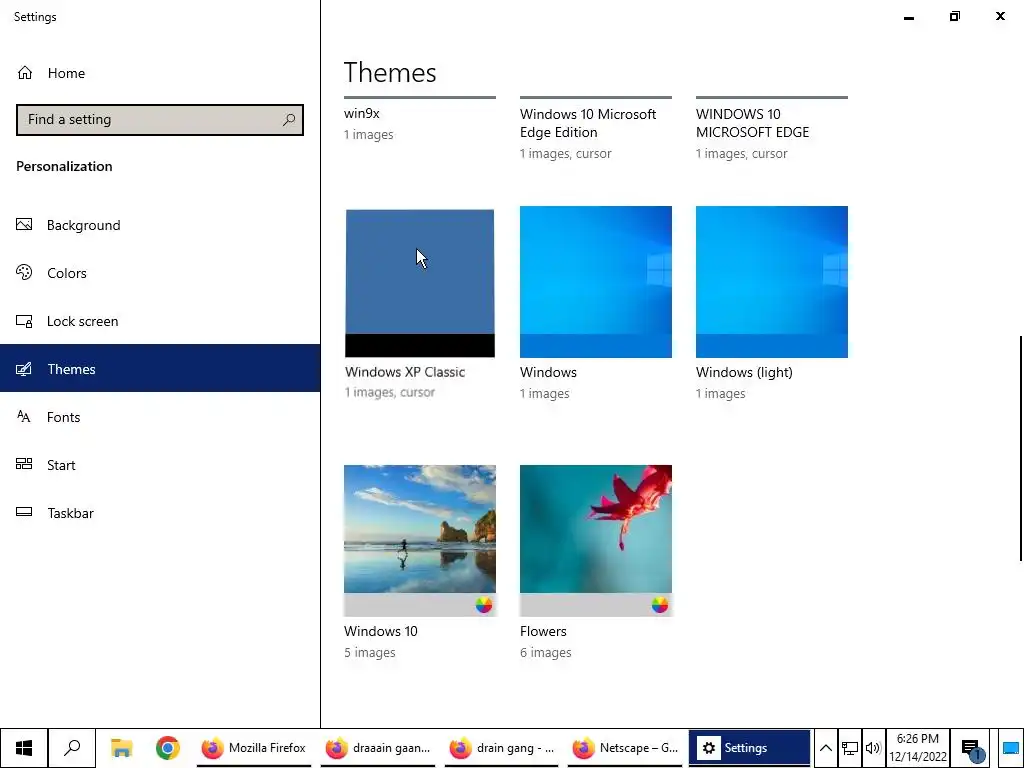Click the color wheel on Windows 10 theme
This screenshot has height=768, width=1024.
(x=483, y=605)
